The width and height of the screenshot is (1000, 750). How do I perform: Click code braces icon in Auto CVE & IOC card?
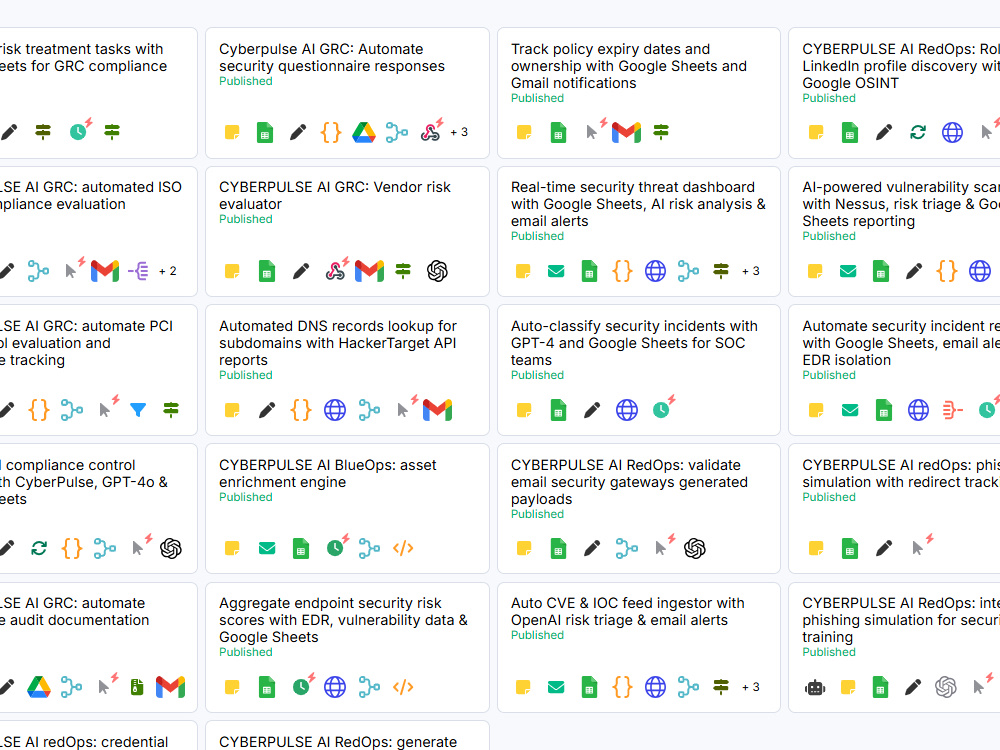click(622, 687)
